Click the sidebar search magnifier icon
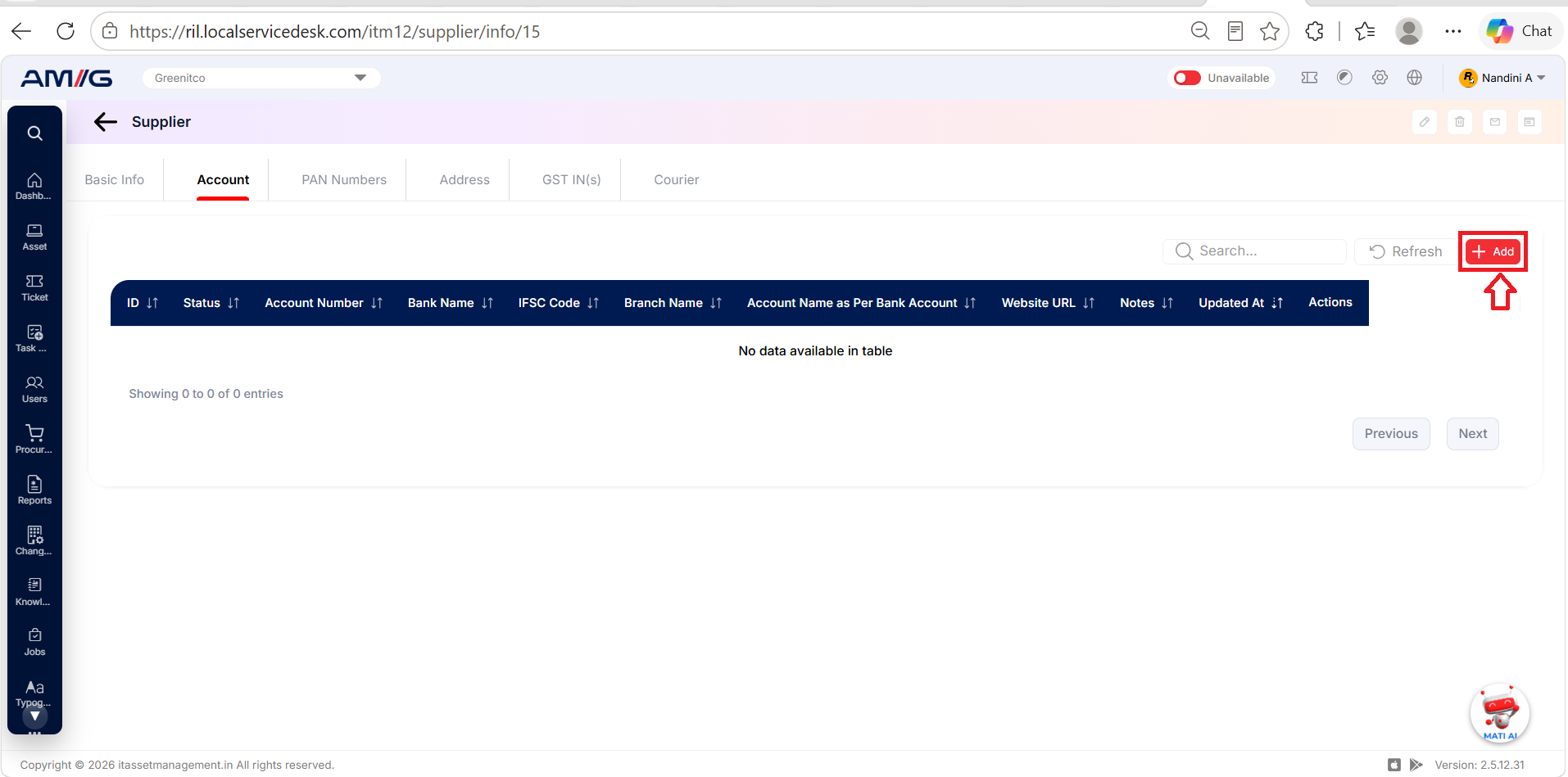 pos(34,133)
